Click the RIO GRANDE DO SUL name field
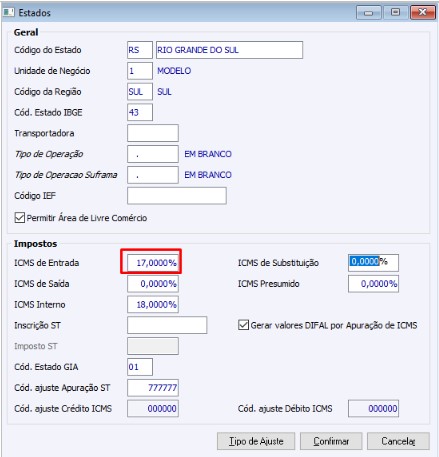 click(229, 50)
